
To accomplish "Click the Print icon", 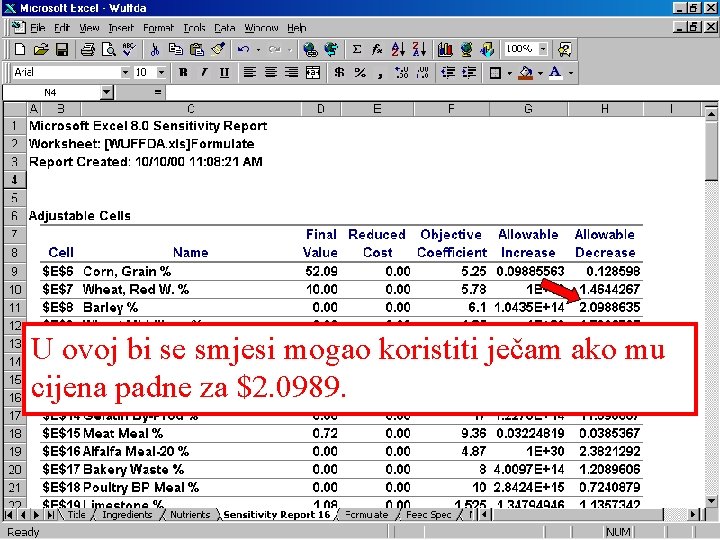I will (87, 49).
